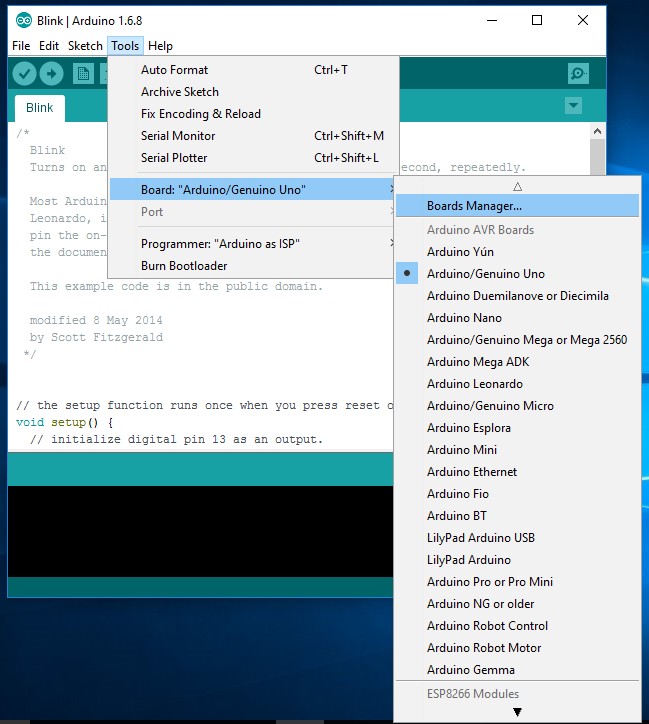Choose the Arduino BT board
Viewport: 649px width, 724px height.
[517, 516]
